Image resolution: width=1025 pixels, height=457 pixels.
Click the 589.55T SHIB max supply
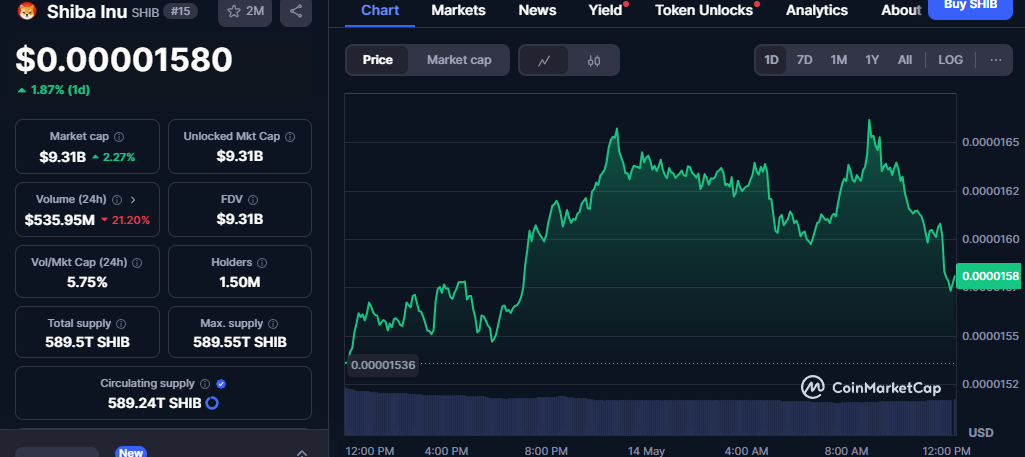(x=240, y=342)
